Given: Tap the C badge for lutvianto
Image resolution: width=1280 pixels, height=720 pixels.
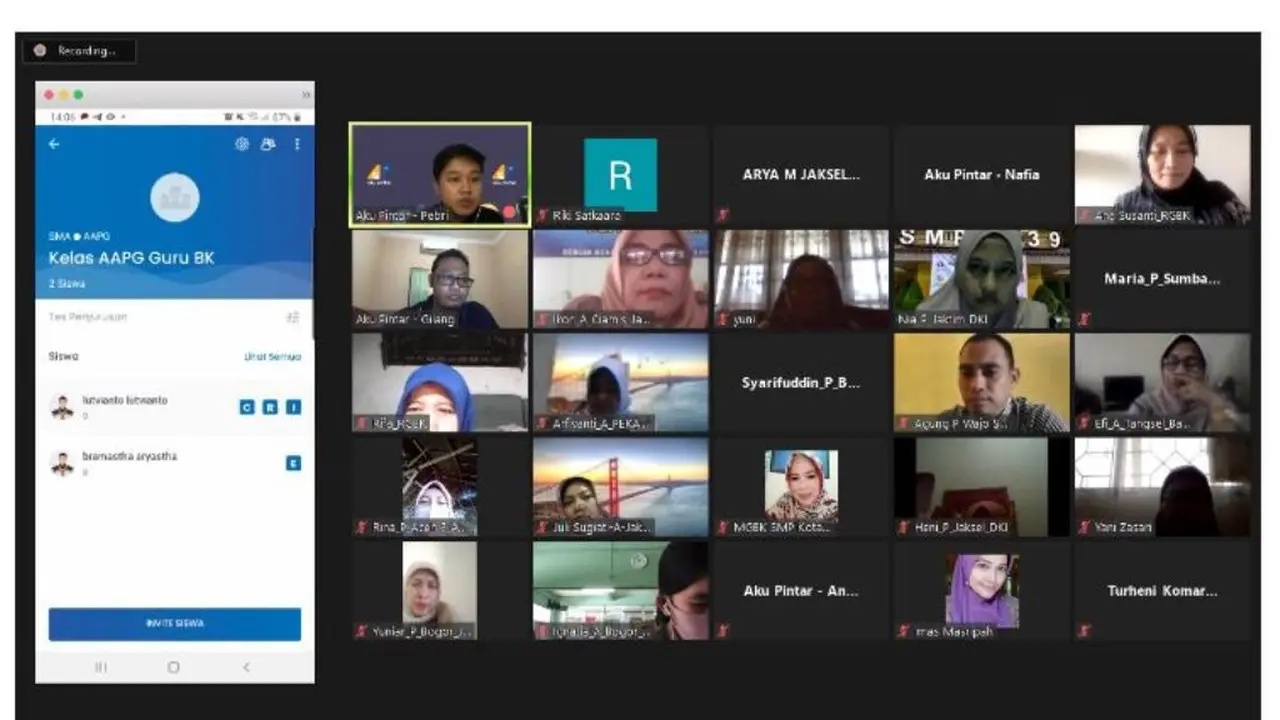Looking at the screenshot, I should [x=247, y=407].
